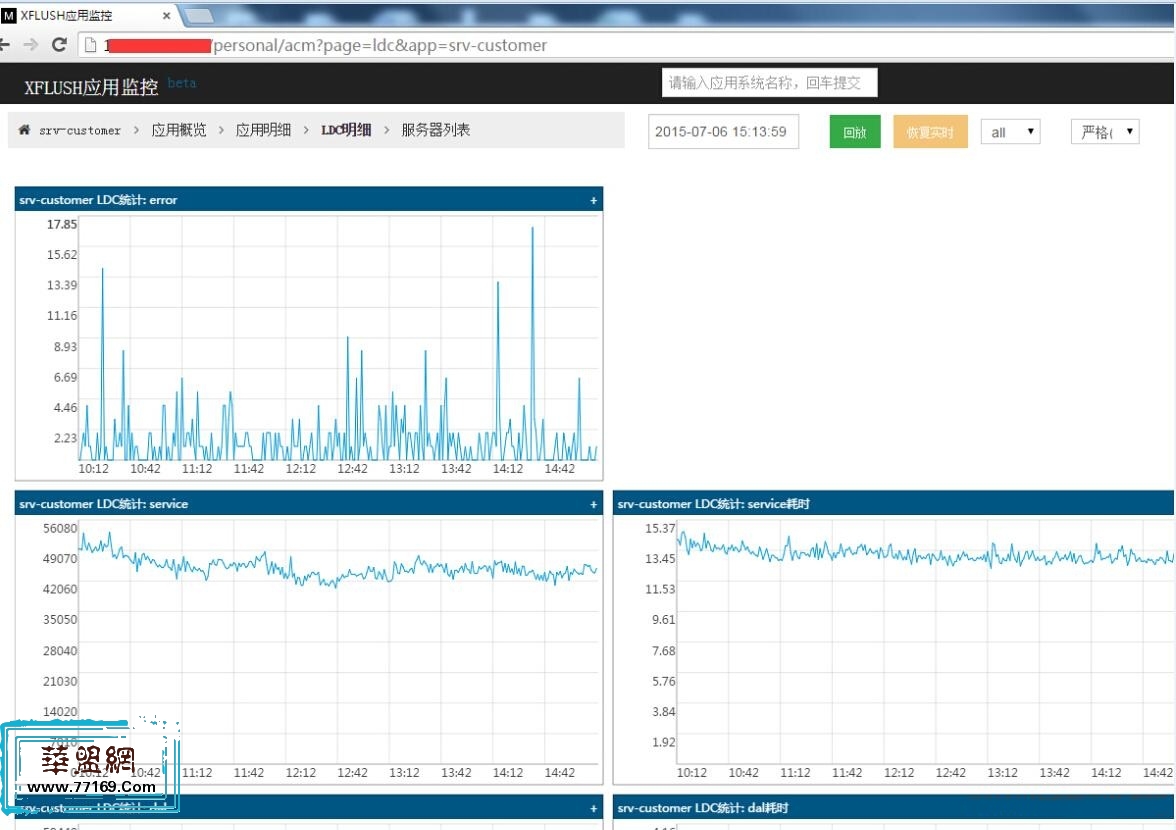The image size is (1176, 830).
Task: Open 服务器列表 breadcrumb link
Action: pos(435,130)
